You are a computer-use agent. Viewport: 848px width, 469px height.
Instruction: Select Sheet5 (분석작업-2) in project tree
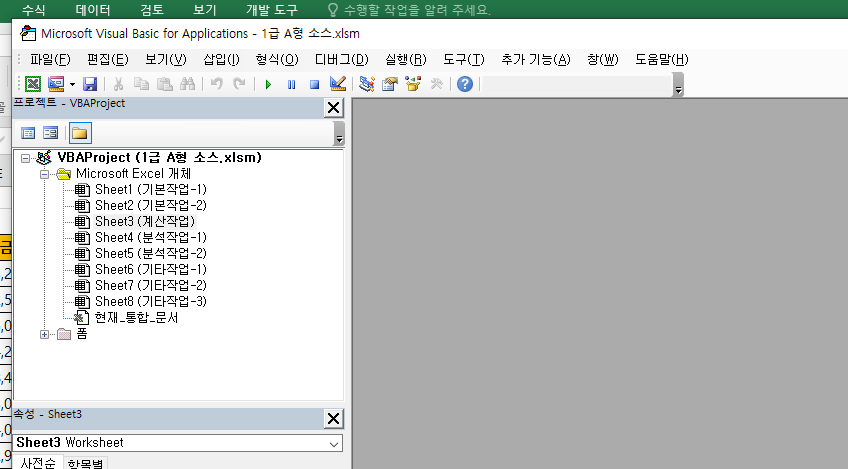tap(151, 253)
